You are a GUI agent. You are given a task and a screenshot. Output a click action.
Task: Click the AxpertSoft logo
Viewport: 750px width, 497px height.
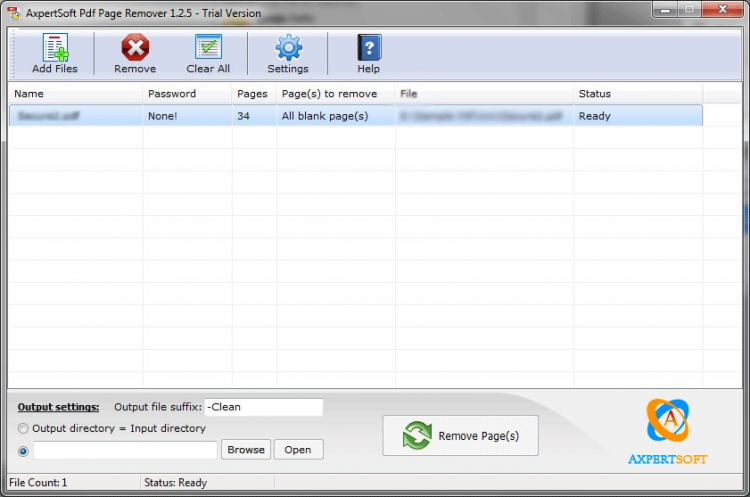[668, 431]
